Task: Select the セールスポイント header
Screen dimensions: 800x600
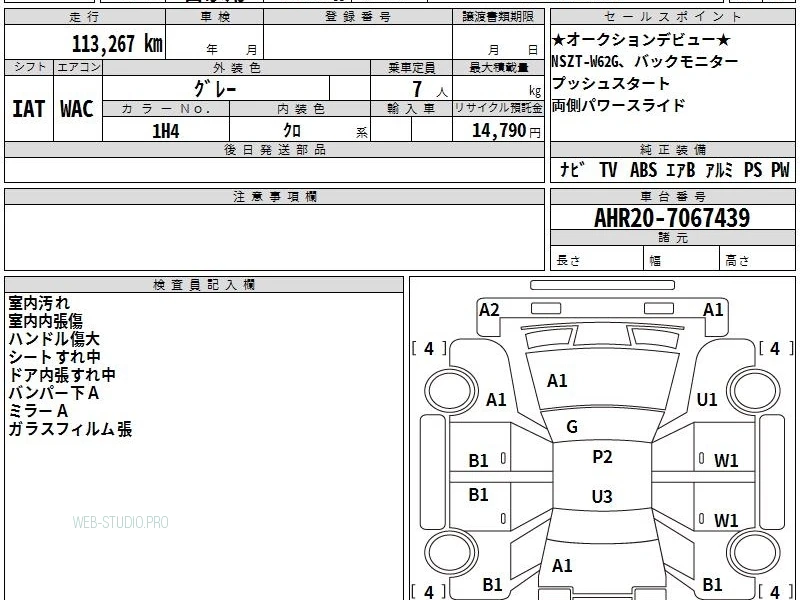Action: 673,17
